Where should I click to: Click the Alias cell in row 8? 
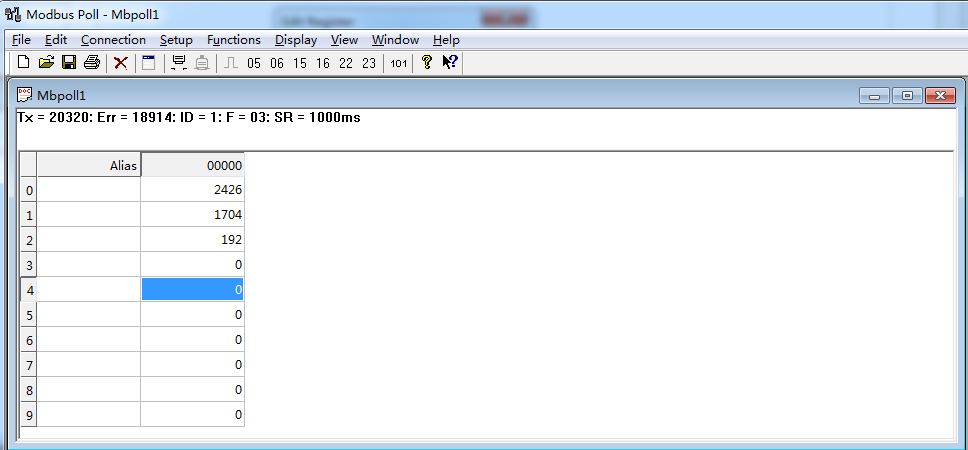tap(89, 390)
